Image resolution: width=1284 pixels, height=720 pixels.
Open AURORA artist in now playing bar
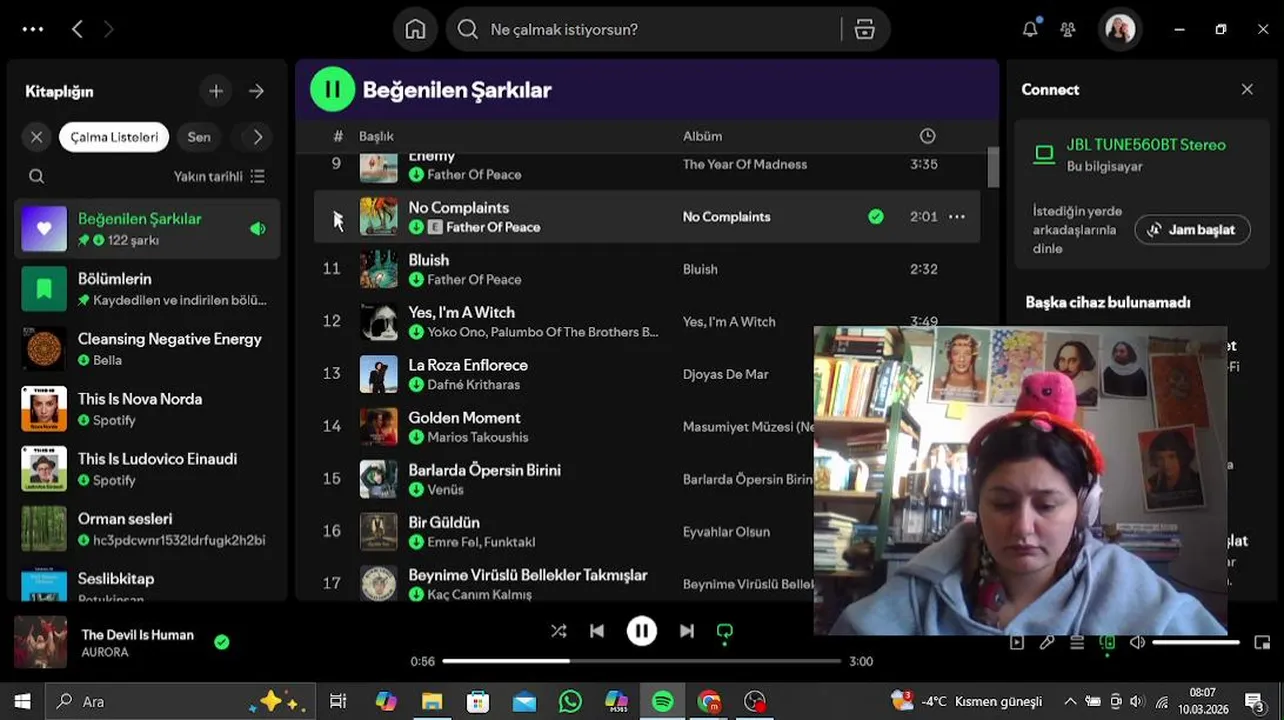coord(105,652)
